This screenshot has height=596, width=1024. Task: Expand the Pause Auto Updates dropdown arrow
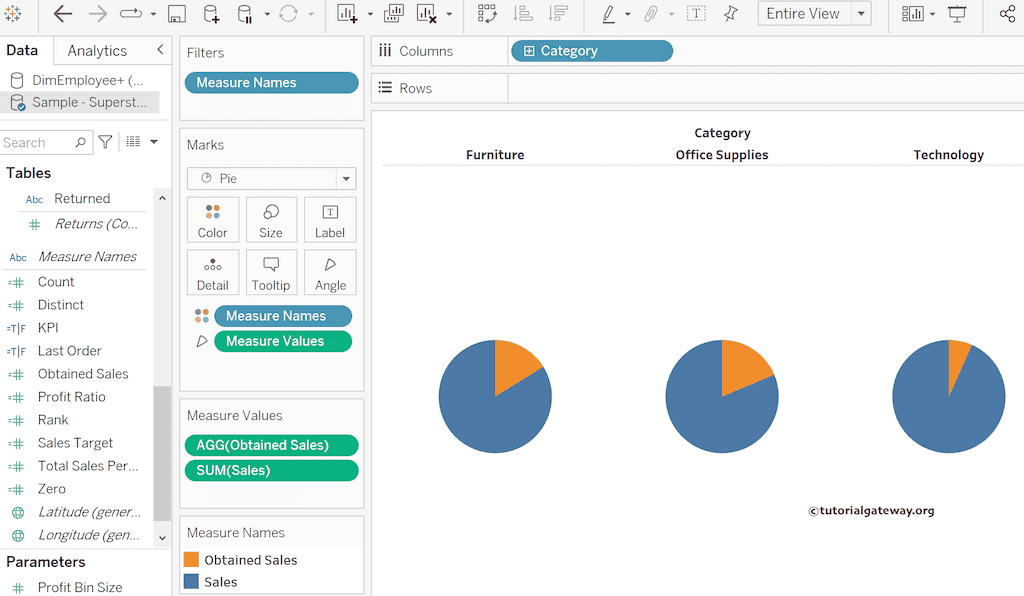pyautogui.click(x=267, y=14)
